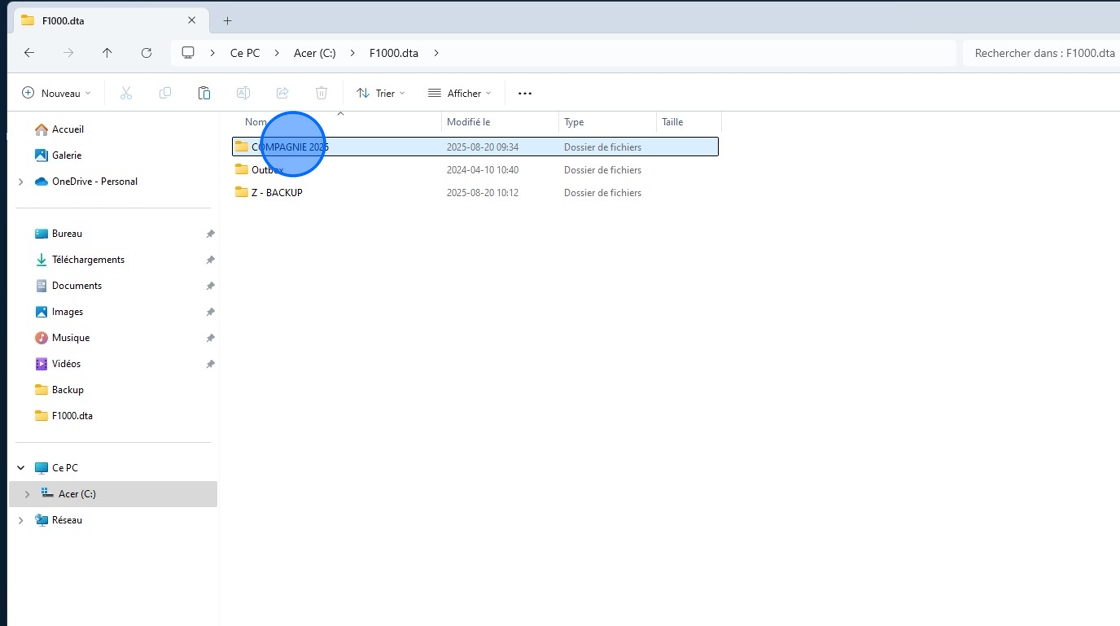Screen dimensions: 1120x626
Task: Click the pin icon beside Documents
Action: point(210,286)
